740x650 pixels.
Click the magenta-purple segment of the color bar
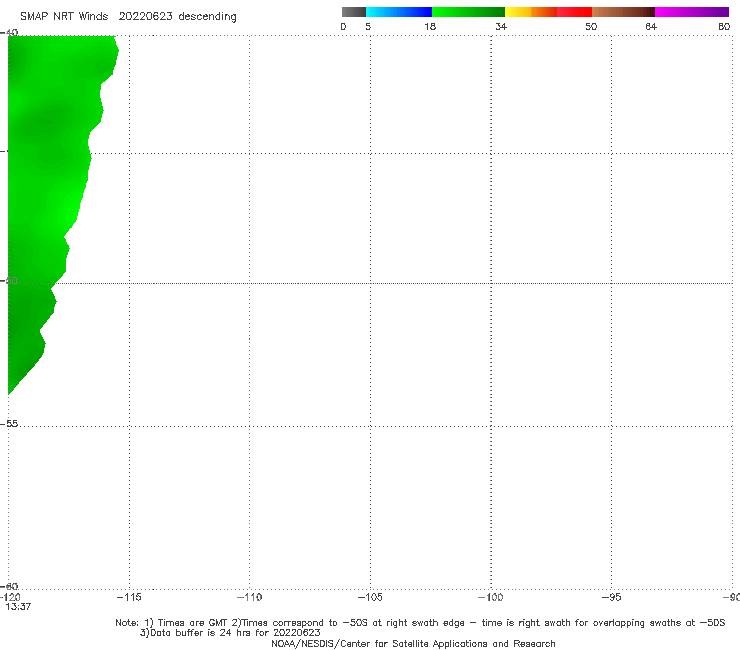click(691, 12)
